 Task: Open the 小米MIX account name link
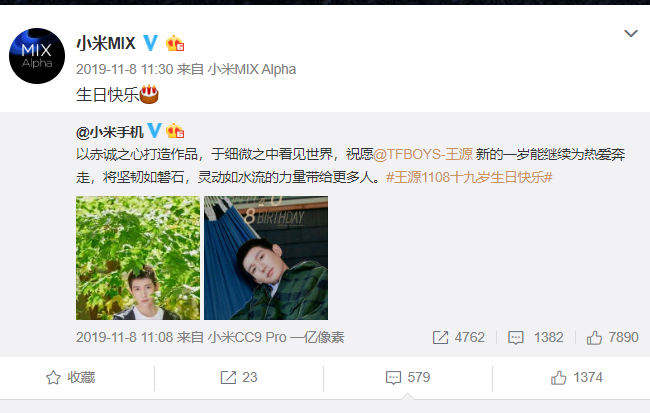tap(106, 43)
